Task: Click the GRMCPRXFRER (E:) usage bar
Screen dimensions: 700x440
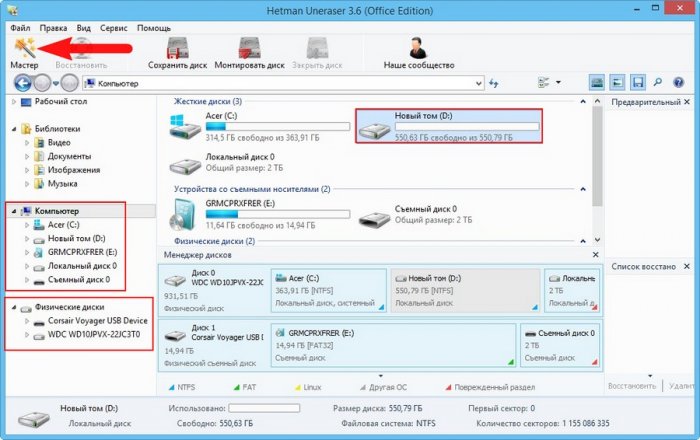Action: [278, 215]
